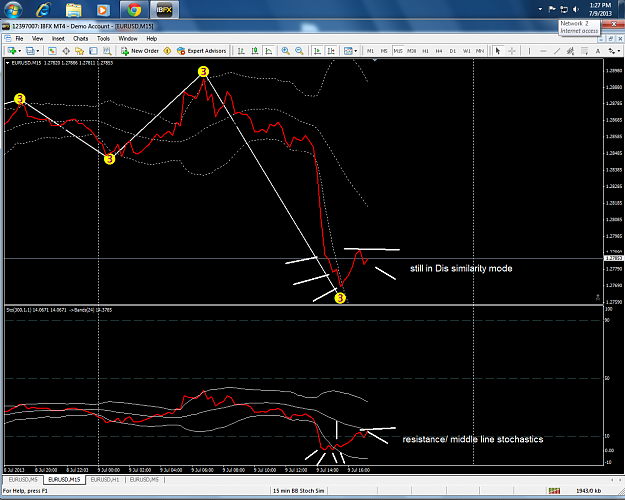Set timeframe to D1 button
This screenshot has width=625, height=500.
(452, 51)
